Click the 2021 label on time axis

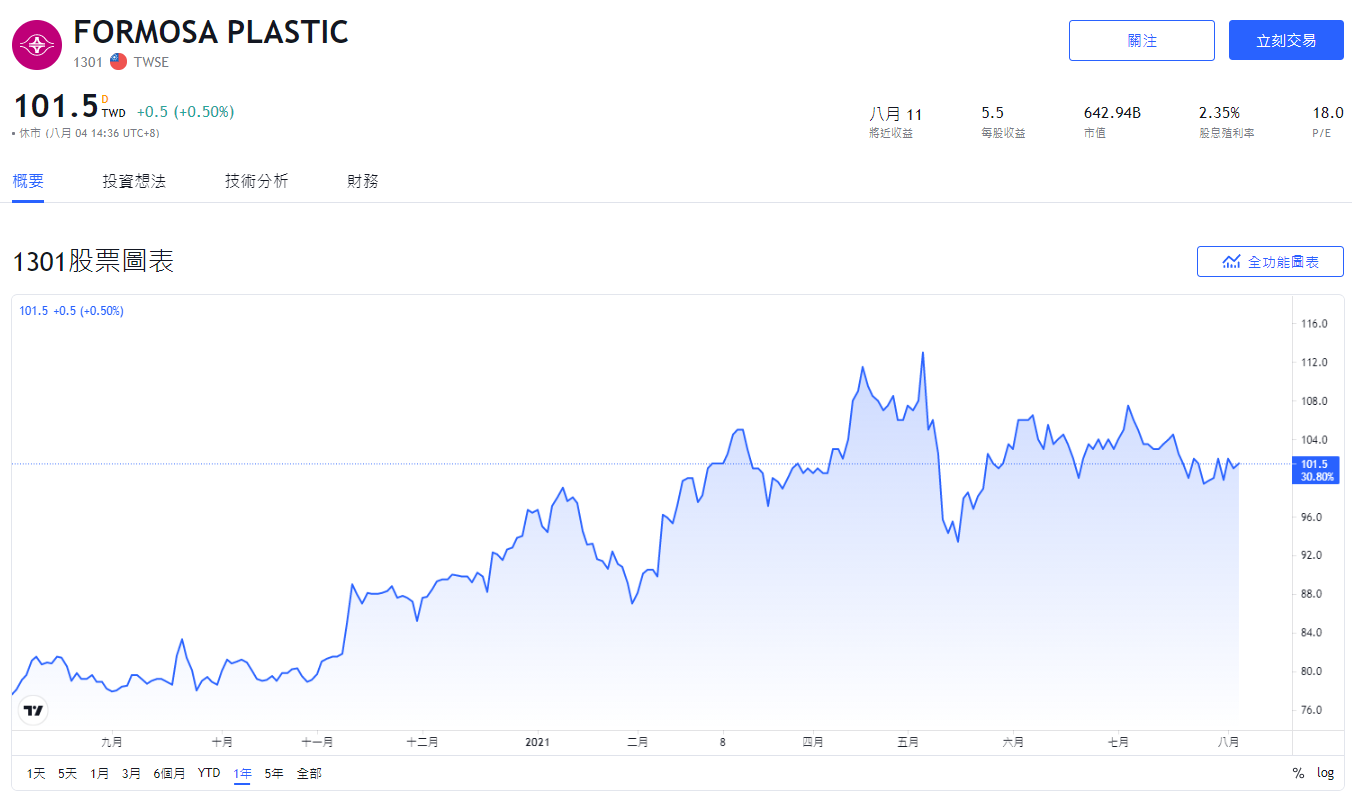[x=537, y=742]
